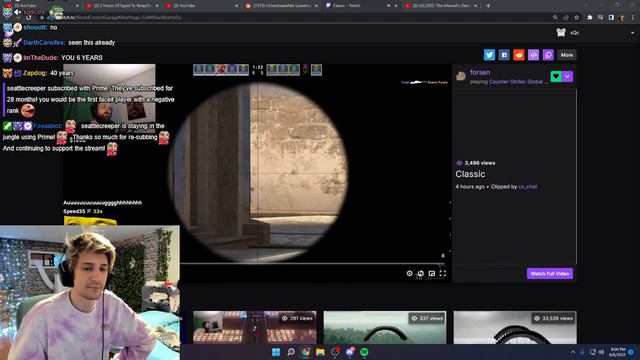Expand the purple dropdown next to follow
640x360 pixels.
pyautogui.click(x=567, y=76)
